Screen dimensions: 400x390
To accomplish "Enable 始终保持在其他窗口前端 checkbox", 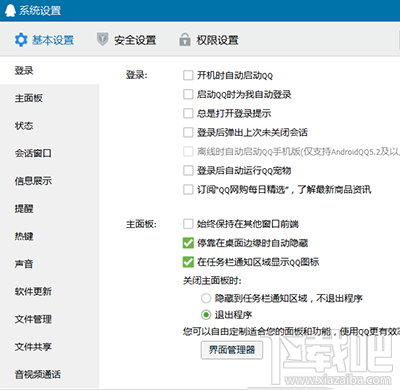I will point(188,224).
